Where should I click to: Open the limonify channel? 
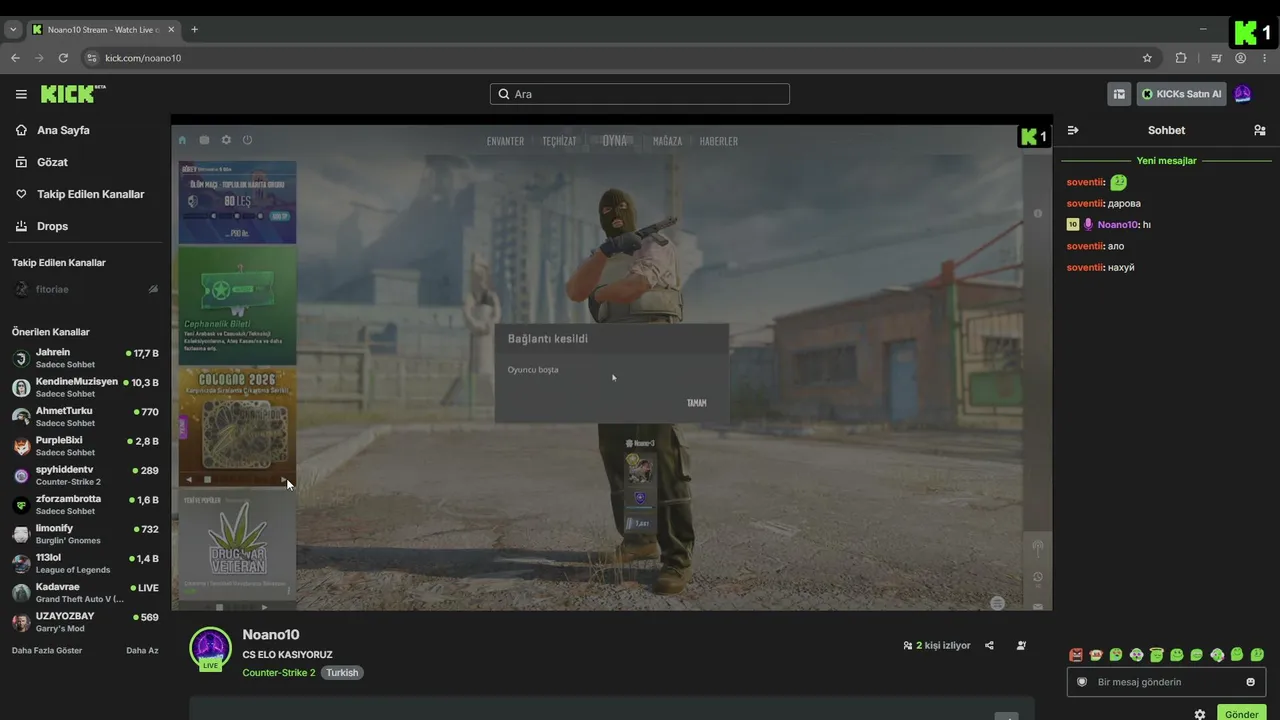(x=85, y=533)
